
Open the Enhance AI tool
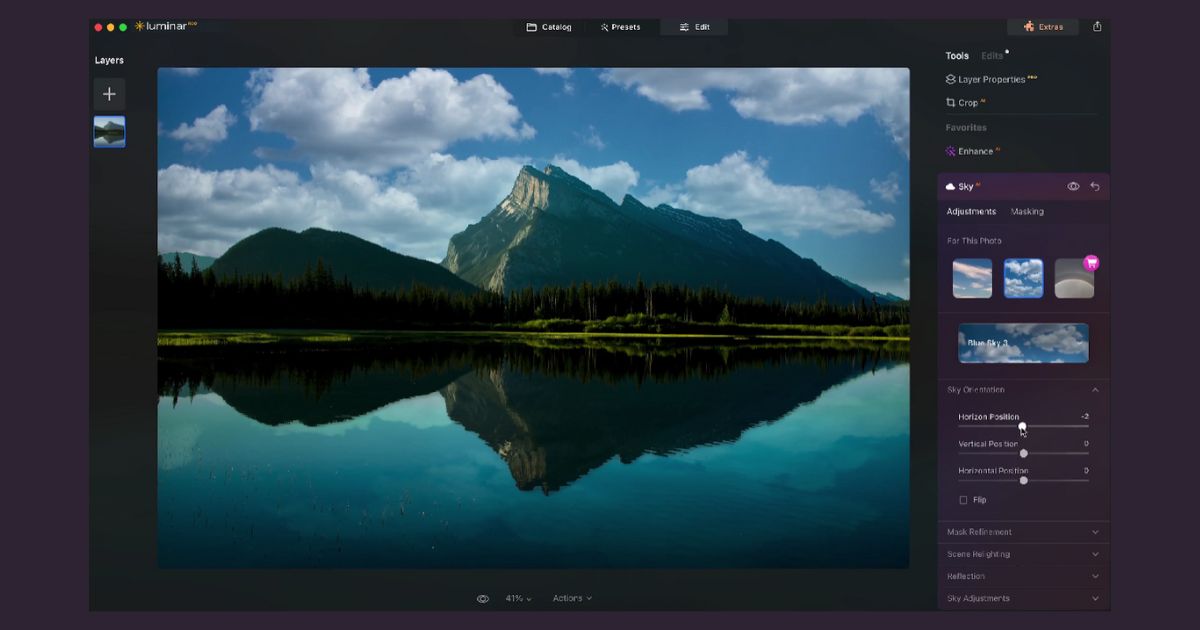tap(973, 152)
